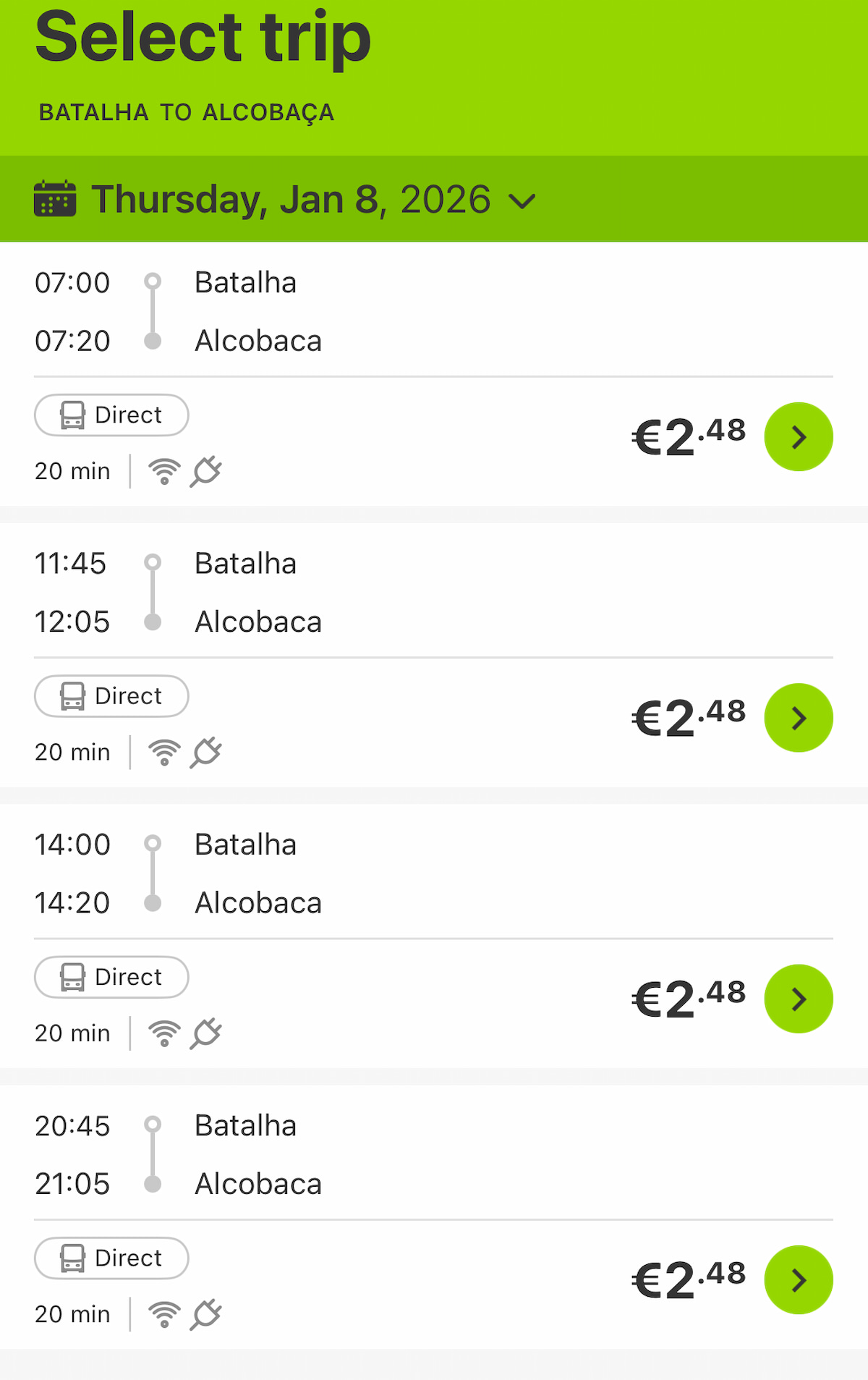
Task: Click the power plug icon on the 20:45 trip
Action: click(x=206, y=1314)
